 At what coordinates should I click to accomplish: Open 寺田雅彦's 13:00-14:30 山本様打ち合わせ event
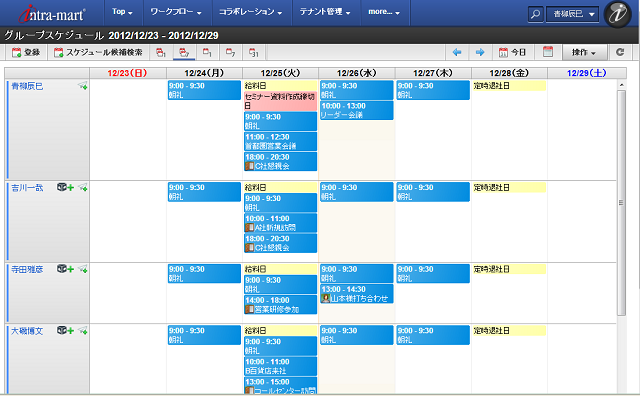tap(357, 294)
